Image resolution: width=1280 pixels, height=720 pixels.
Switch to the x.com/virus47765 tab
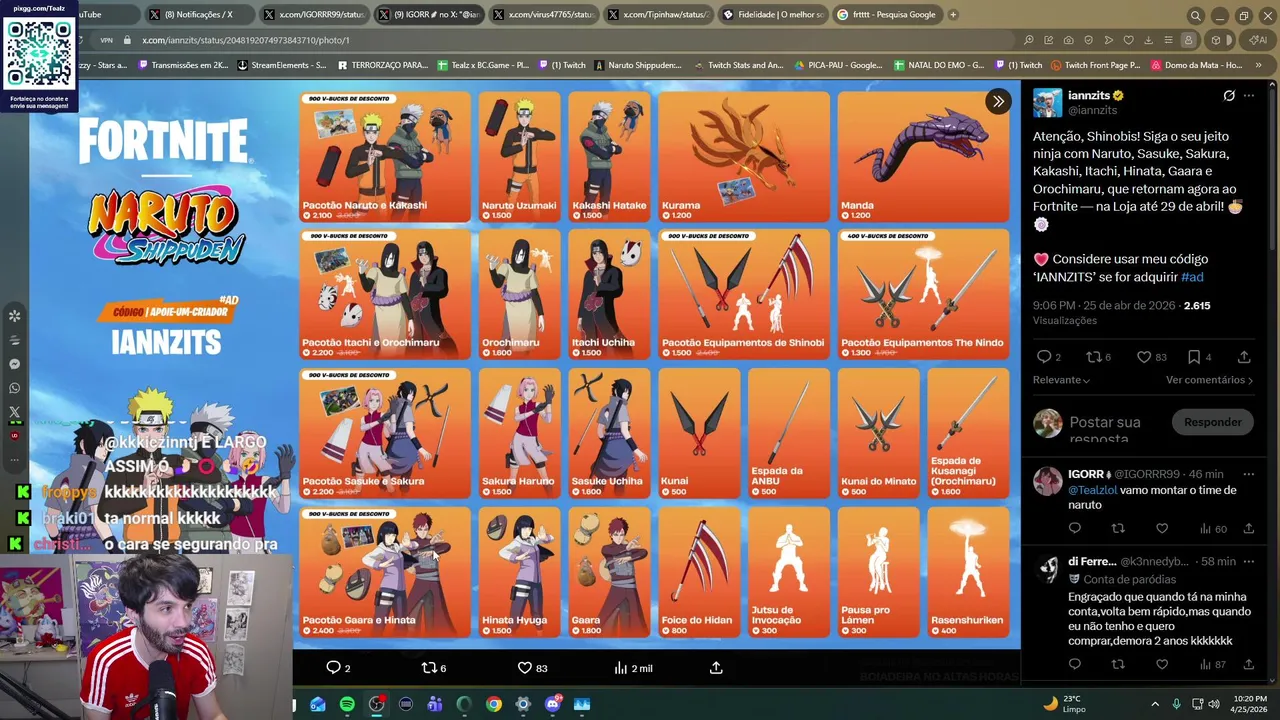click(x=542, y=15)
